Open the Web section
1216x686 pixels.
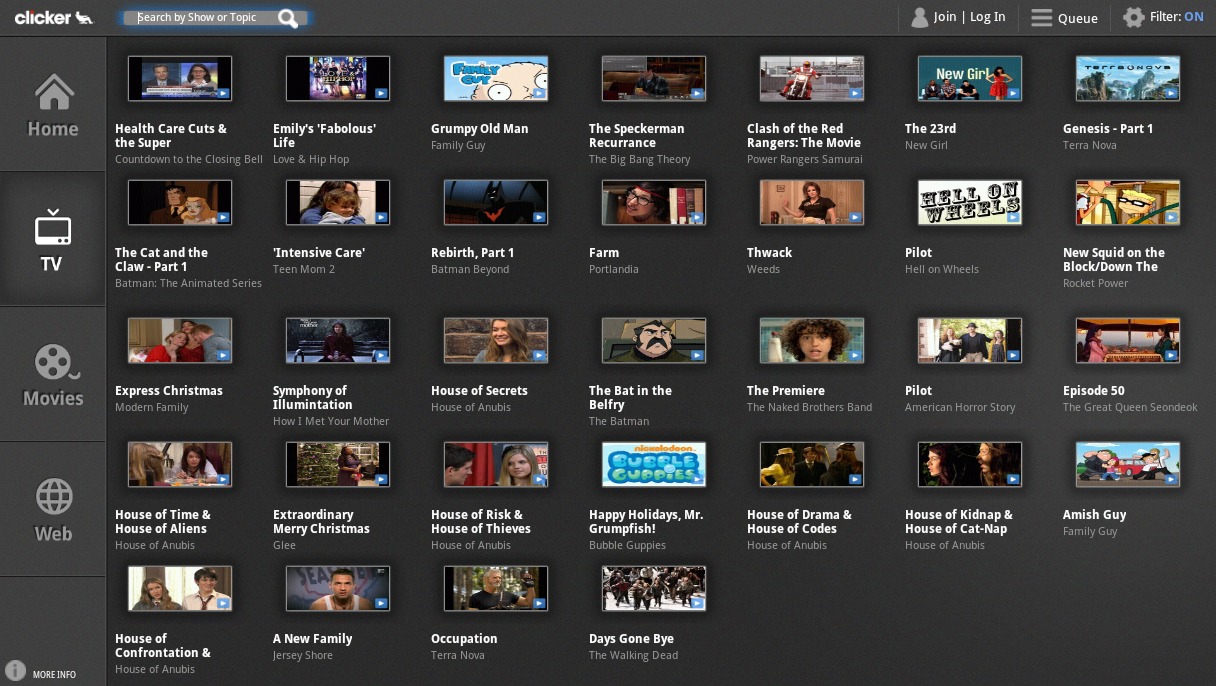(53, 509)
